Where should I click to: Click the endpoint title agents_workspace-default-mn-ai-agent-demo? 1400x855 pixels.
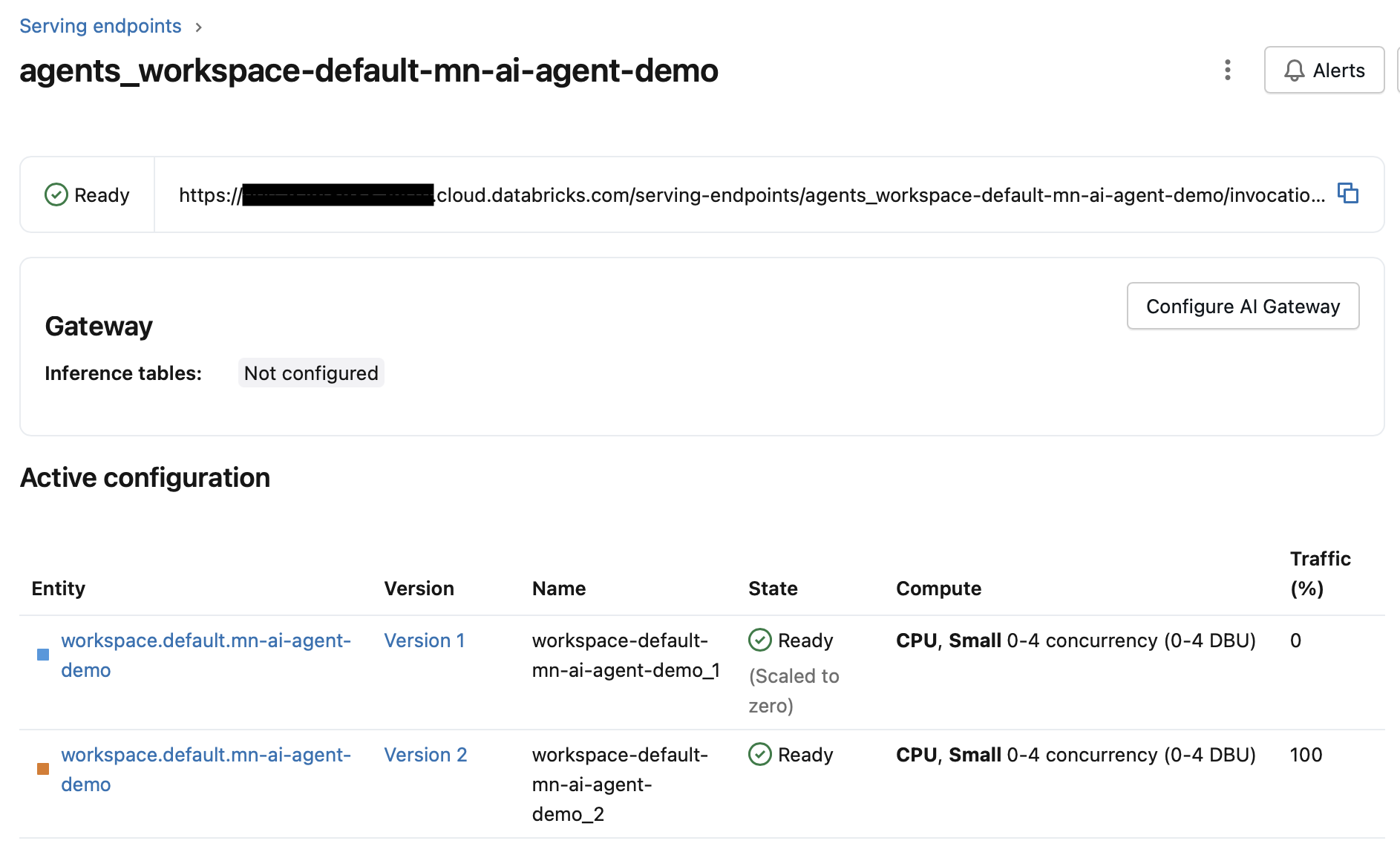pyautogui.click(x=369, y=71)
